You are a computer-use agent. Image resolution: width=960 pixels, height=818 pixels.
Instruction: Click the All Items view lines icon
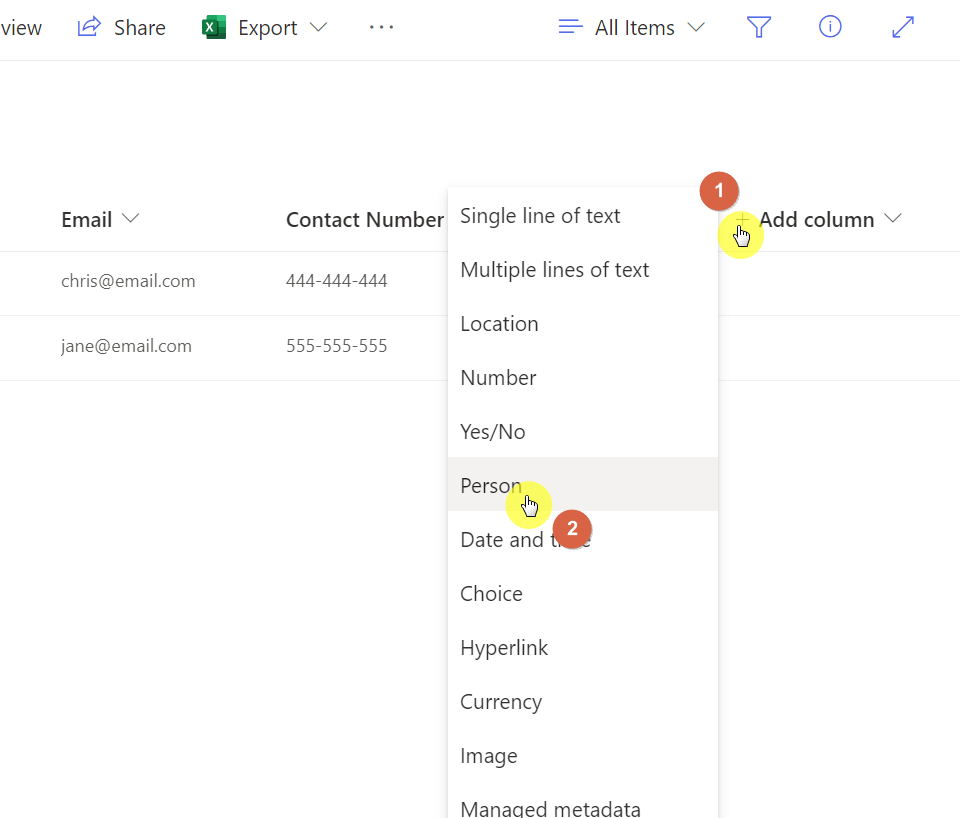570,27
